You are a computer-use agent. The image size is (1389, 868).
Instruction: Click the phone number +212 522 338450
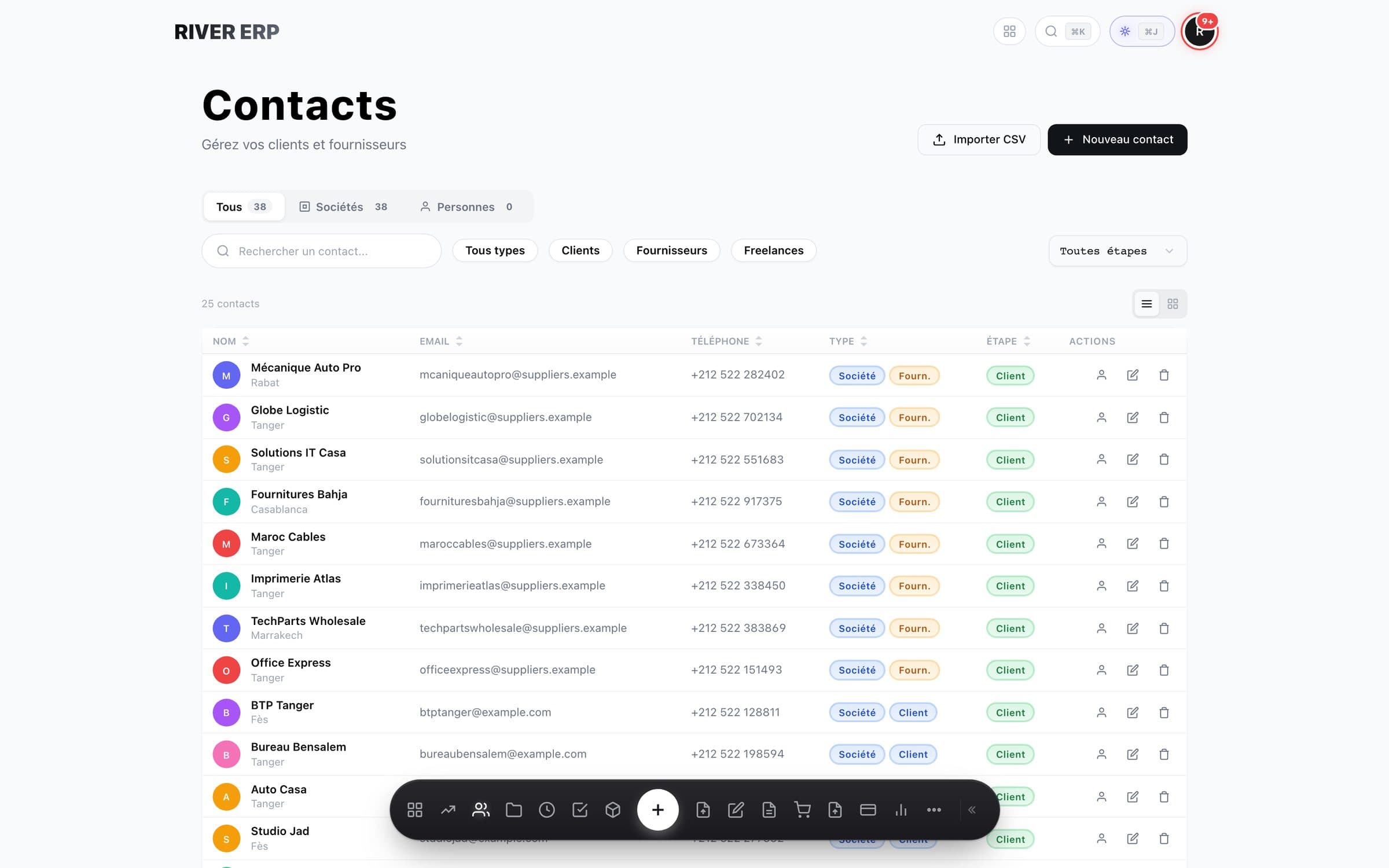738,586
